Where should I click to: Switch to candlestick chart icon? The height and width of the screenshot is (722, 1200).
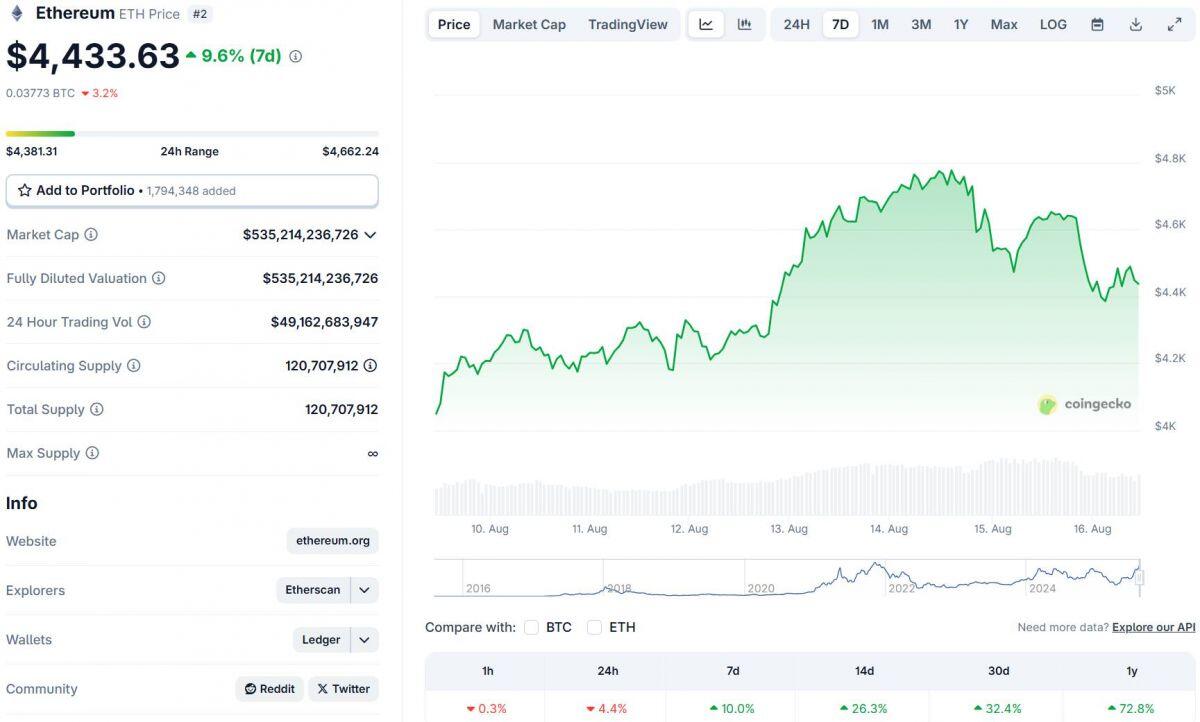(744, 23)
